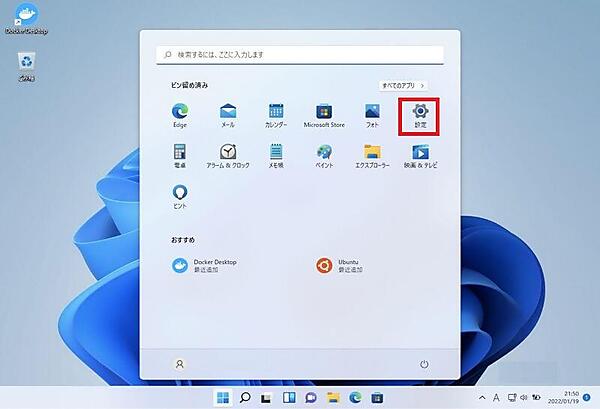Click the network icon in tray

[512, 398]
